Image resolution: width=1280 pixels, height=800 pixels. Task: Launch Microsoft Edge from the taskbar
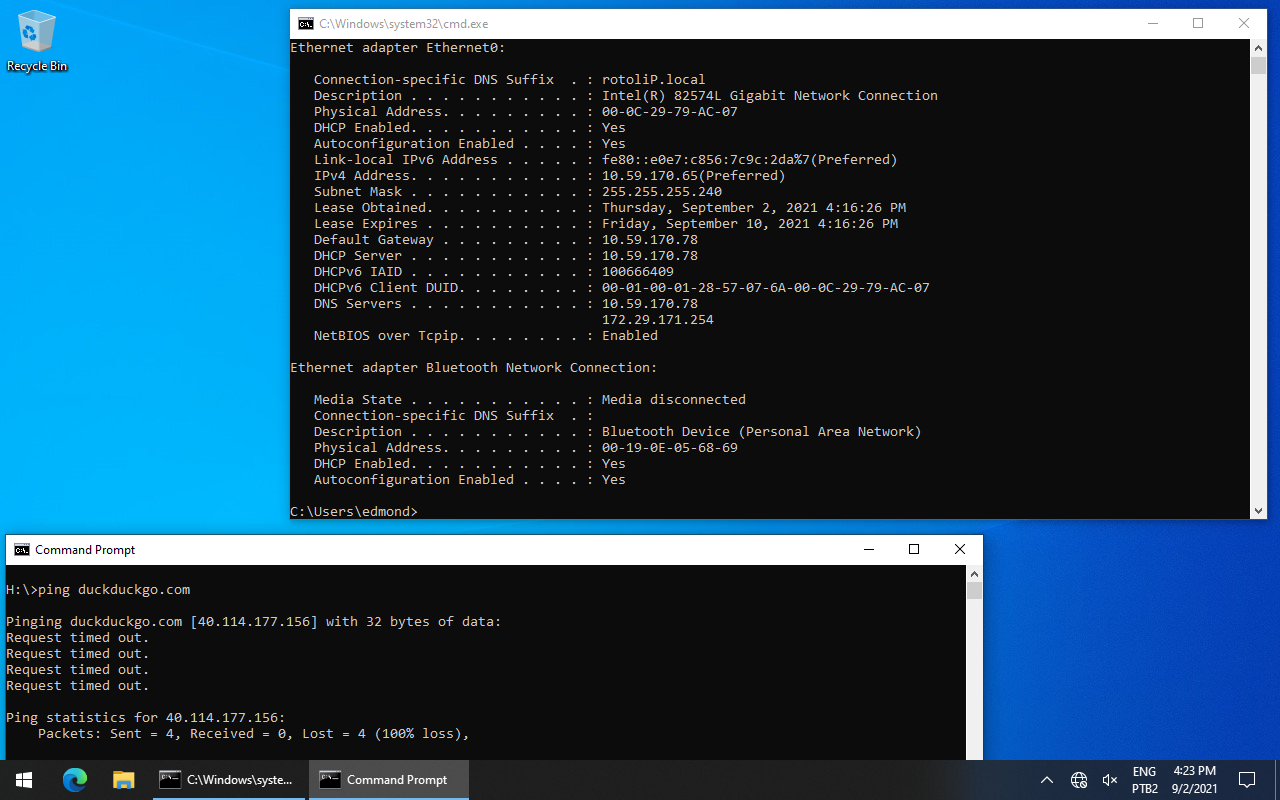pos(75,779)
